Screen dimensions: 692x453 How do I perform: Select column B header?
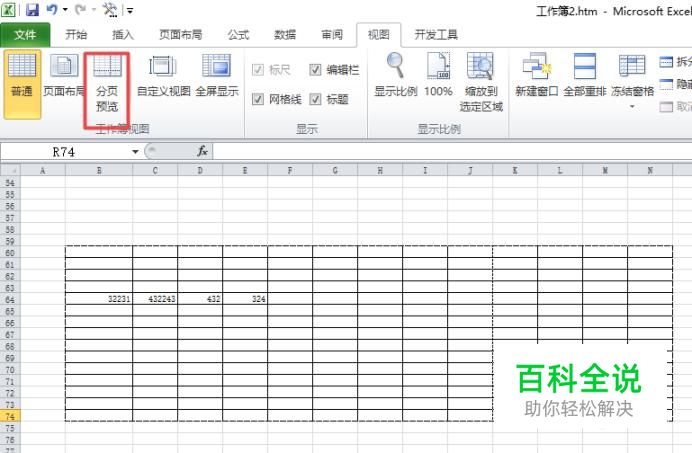(x=99, y=170)
